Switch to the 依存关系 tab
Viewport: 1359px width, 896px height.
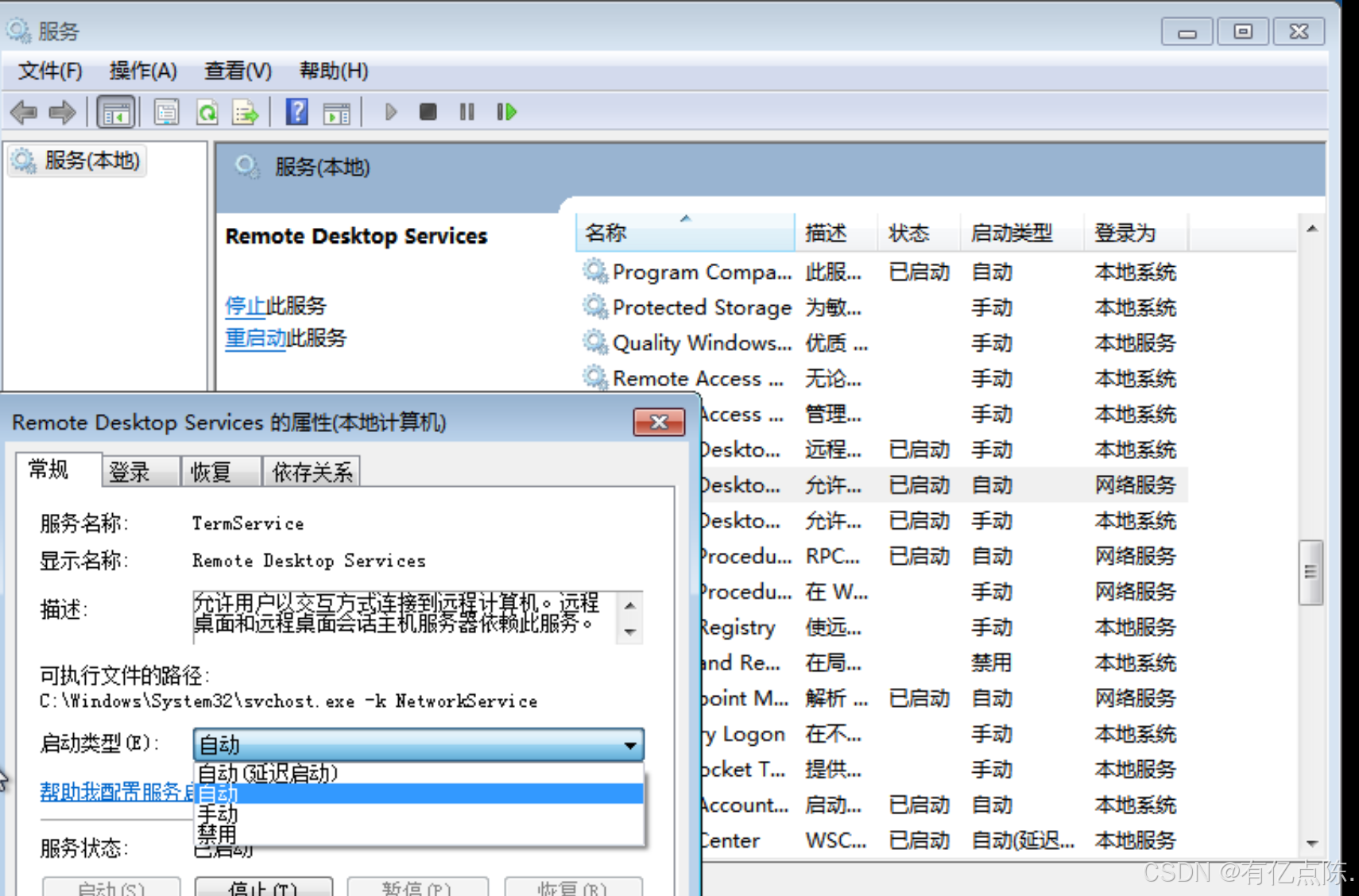click(312, 472)
